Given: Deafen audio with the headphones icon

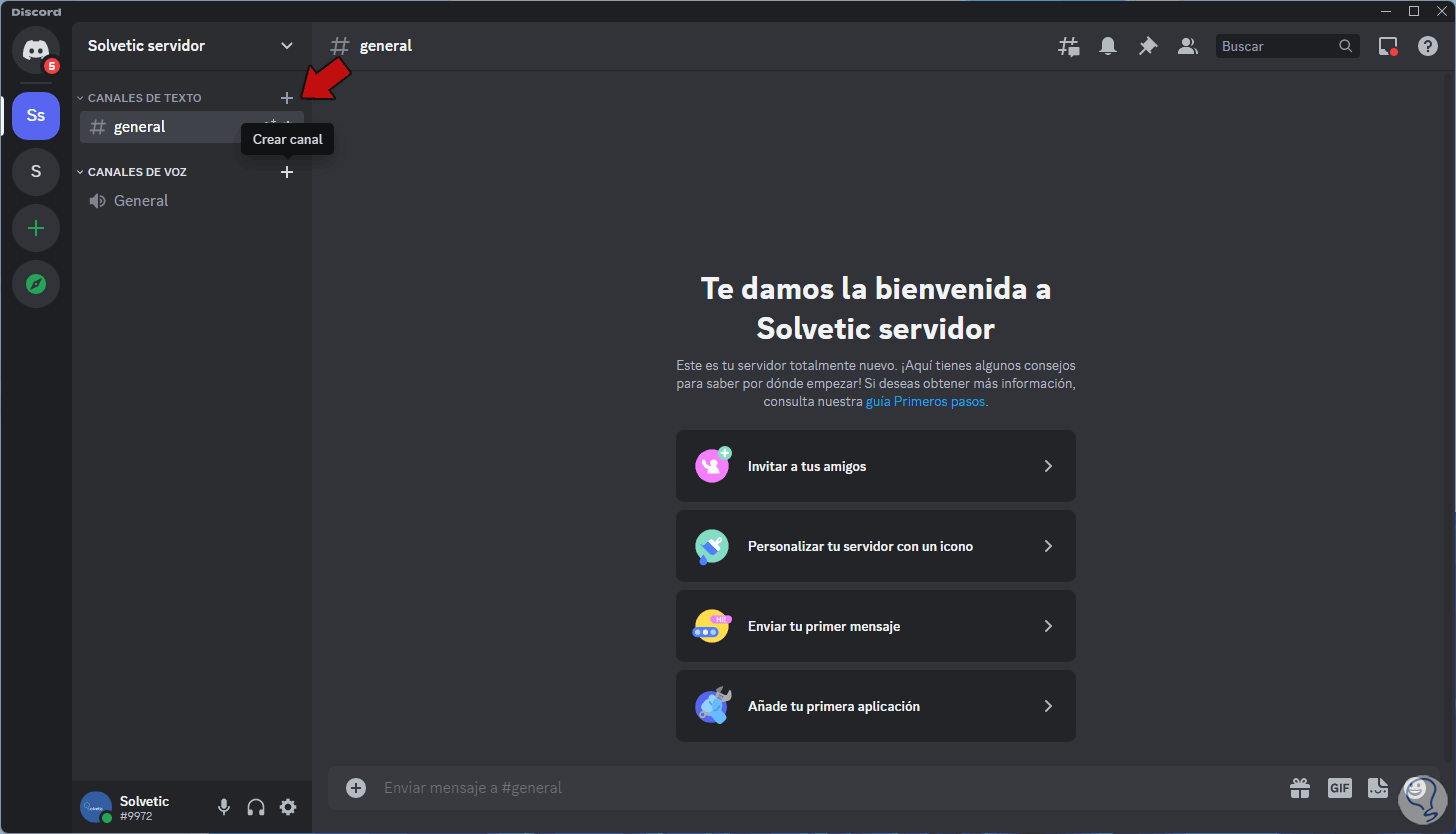Looking at the screenshot, I should click(256, 807).
